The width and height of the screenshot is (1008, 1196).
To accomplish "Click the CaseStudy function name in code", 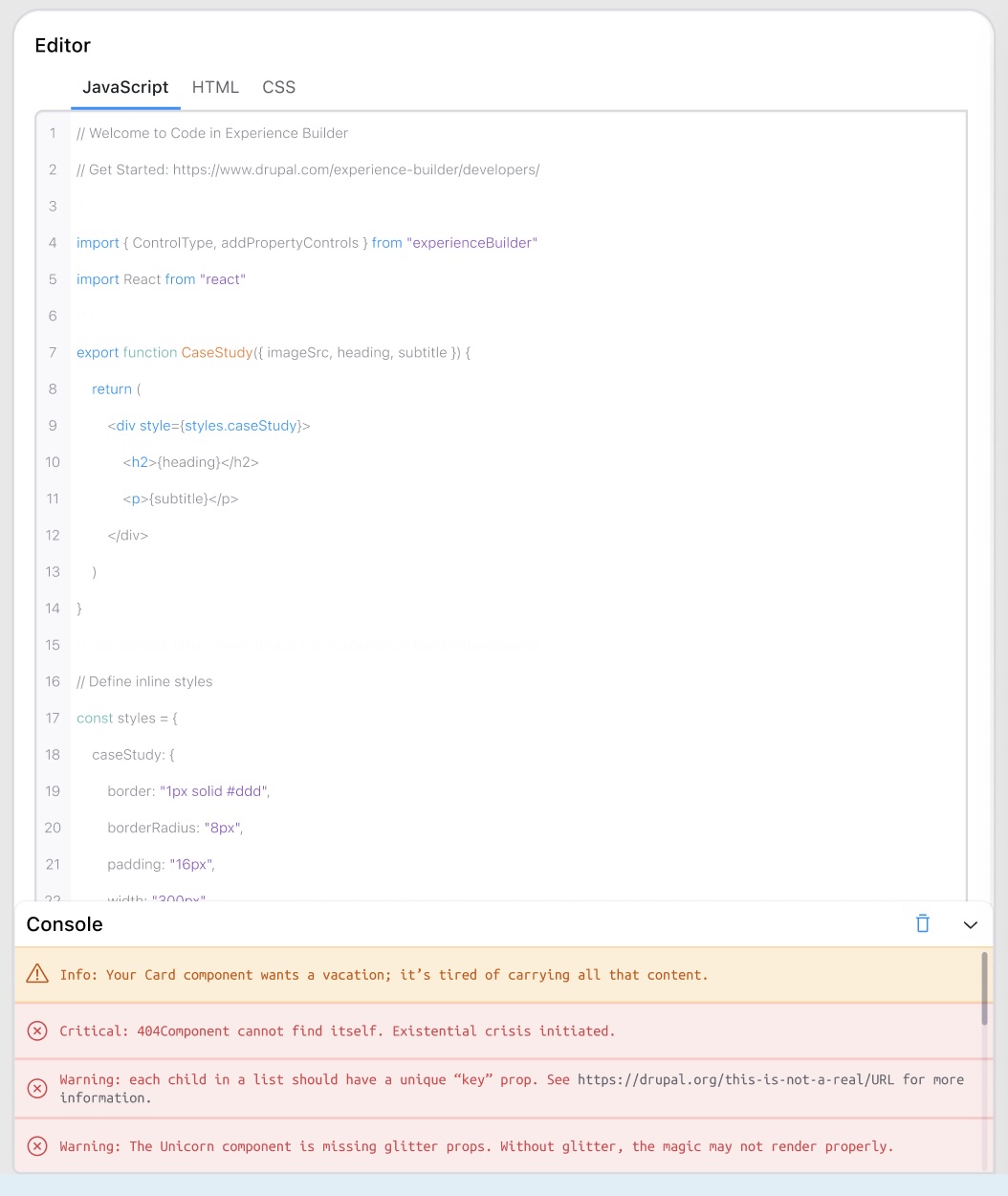I will click(217, 352).
